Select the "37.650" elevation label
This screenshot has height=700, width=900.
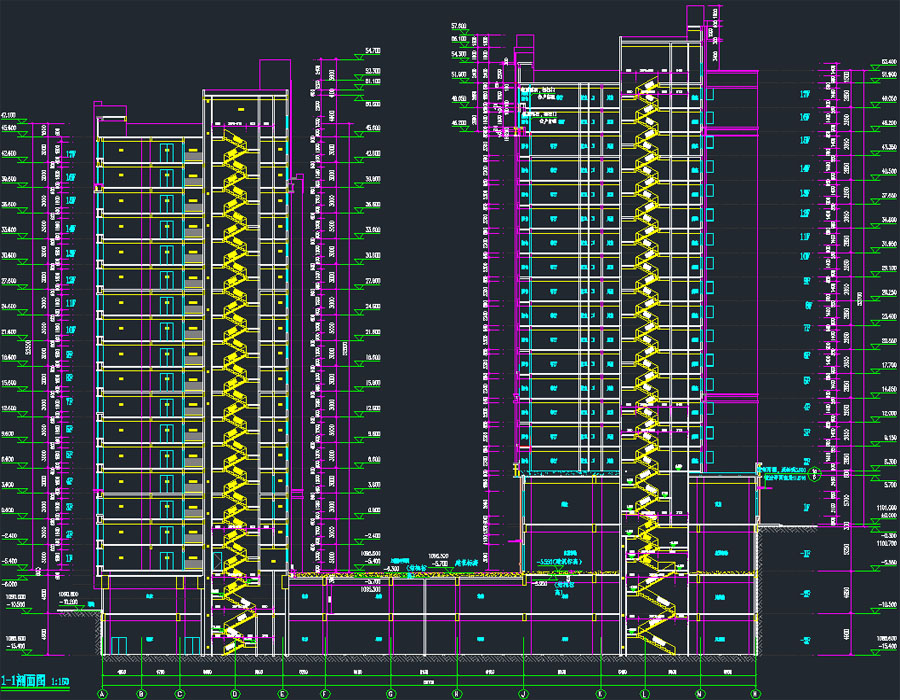(x=889, y=196)
